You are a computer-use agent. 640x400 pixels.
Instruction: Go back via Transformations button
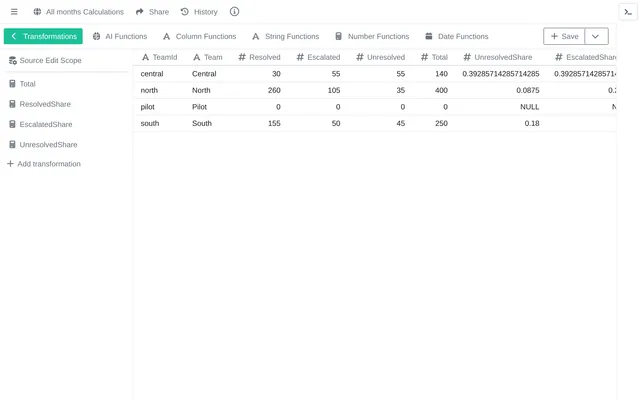coord(43,36)
